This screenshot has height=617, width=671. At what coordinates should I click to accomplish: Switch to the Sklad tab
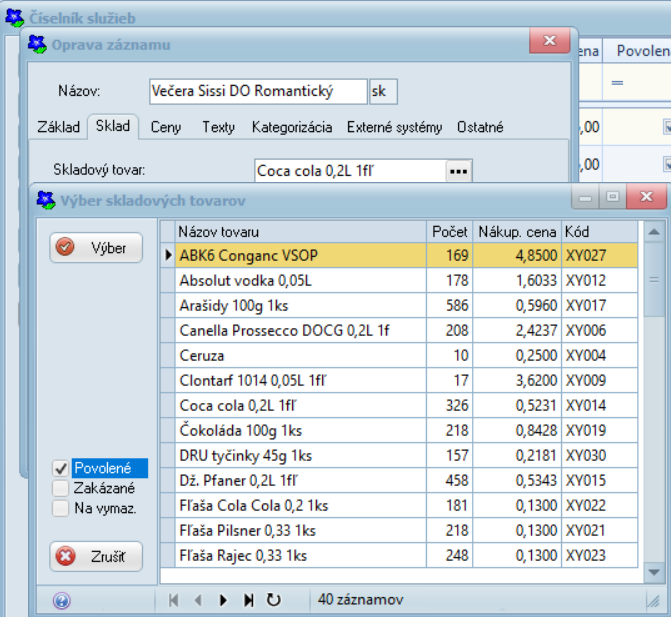point(113,126)
